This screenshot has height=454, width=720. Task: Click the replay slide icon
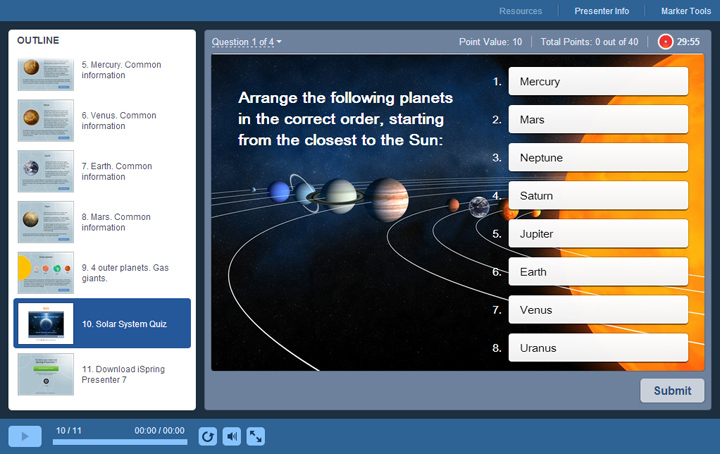click(x=208, y=436)
